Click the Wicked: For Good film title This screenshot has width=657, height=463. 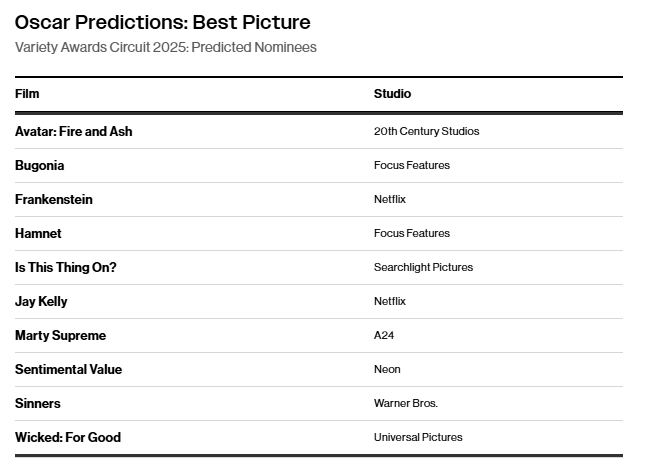pos(68,438)
